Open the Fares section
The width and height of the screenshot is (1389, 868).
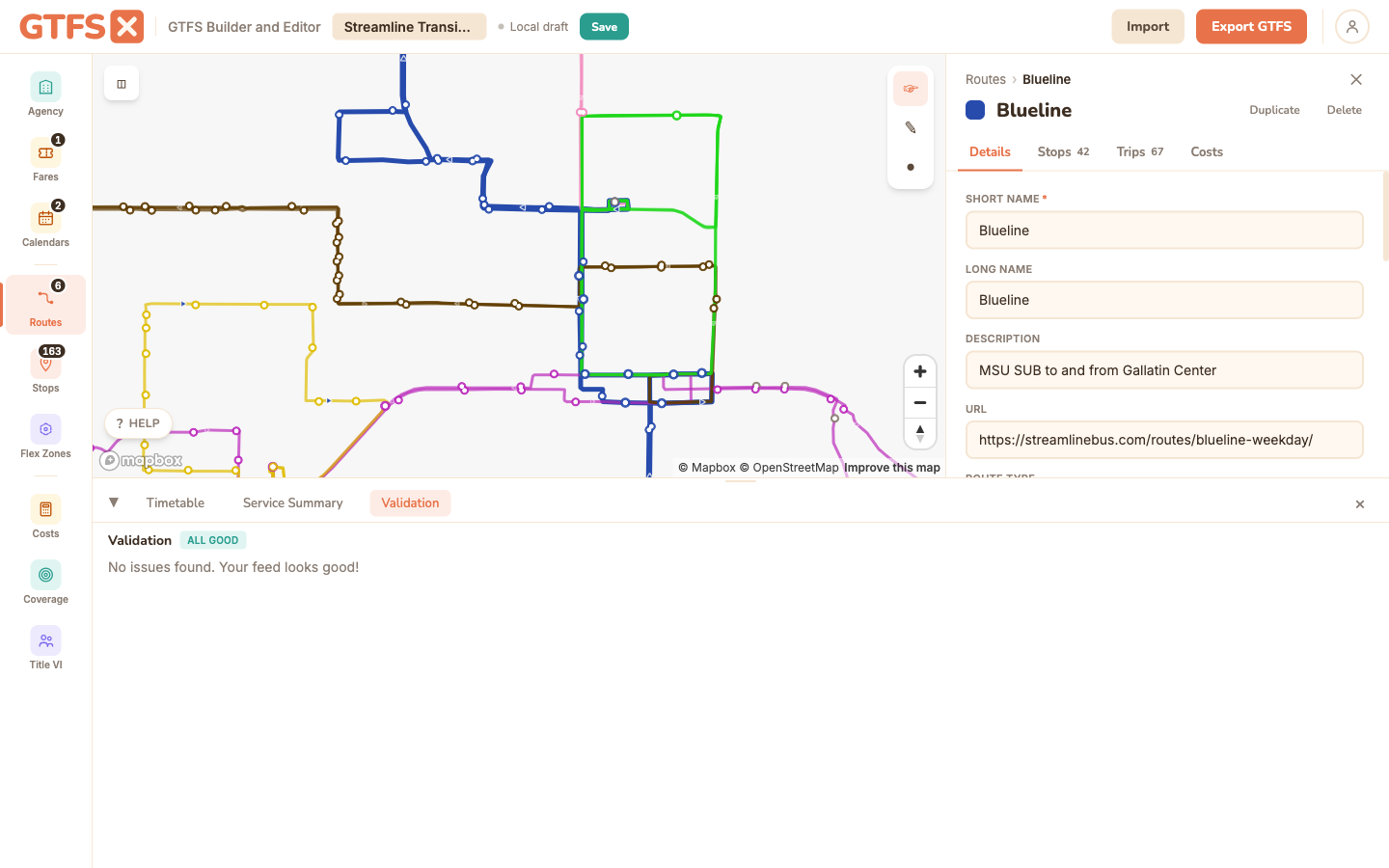pos(45,160)
